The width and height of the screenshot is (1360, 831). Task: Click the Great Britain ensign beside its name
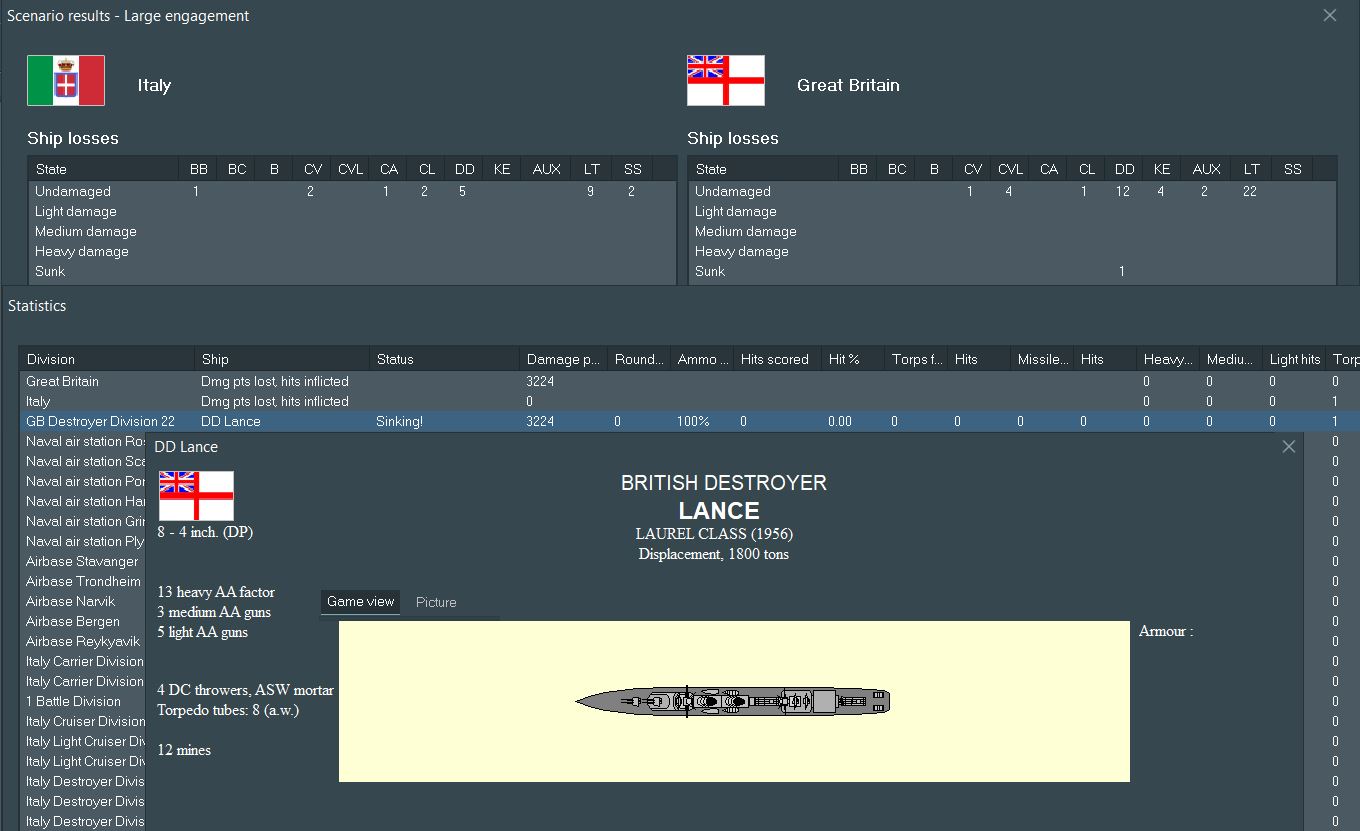[x=726, y=81]
